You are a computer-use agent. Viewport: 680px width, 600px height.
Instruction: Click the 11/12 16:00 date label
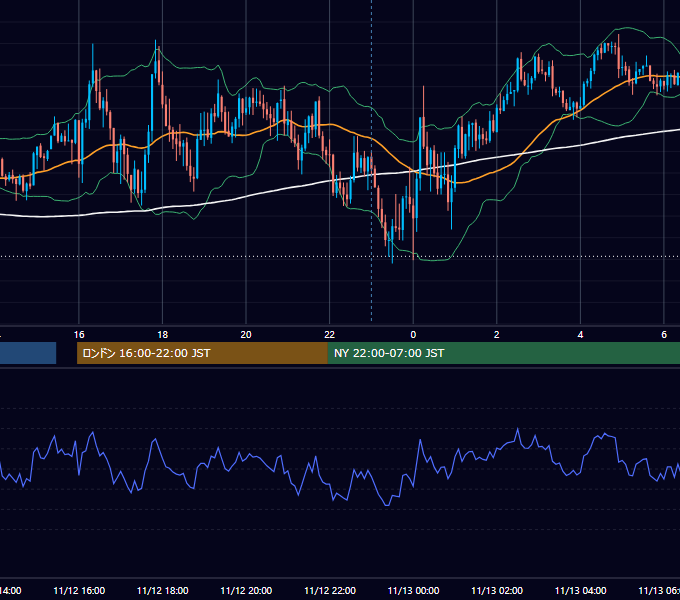[x=79, y=590]
